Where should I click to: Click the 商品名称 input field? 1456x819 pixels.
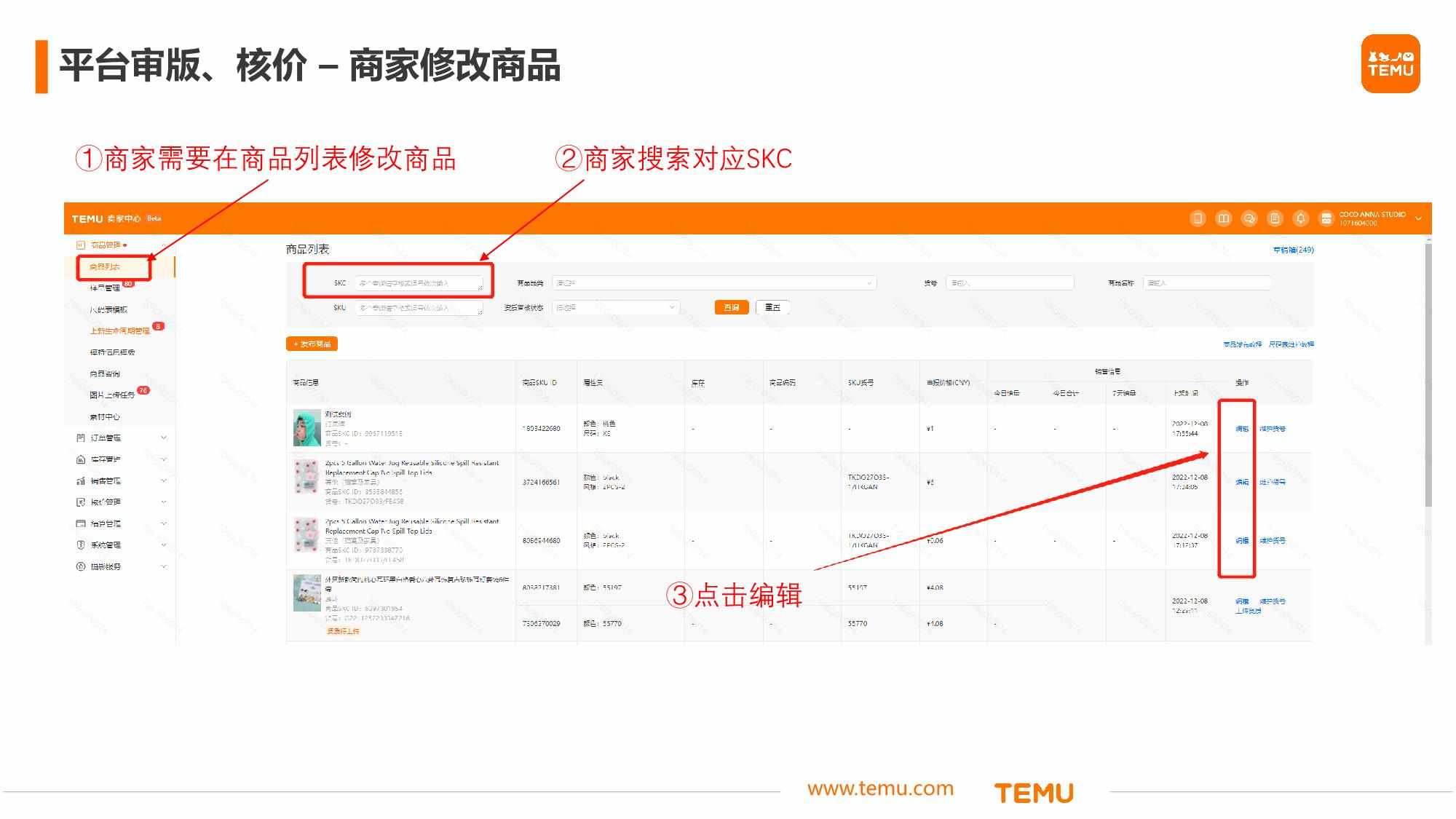click(x=1206, y=282)
